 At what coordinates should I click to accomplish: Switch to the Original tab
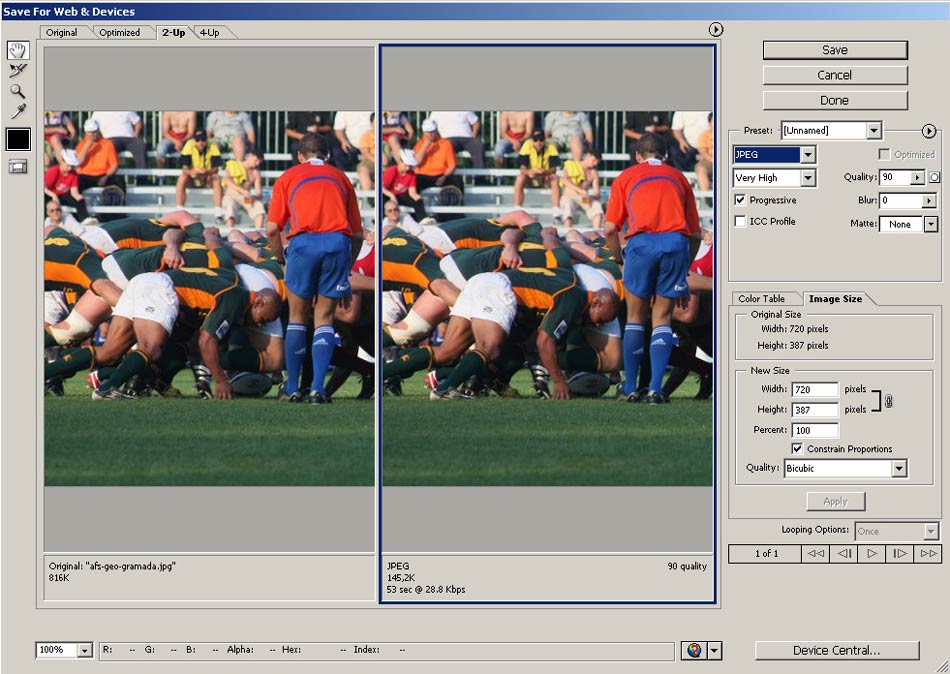coord(62,33)
